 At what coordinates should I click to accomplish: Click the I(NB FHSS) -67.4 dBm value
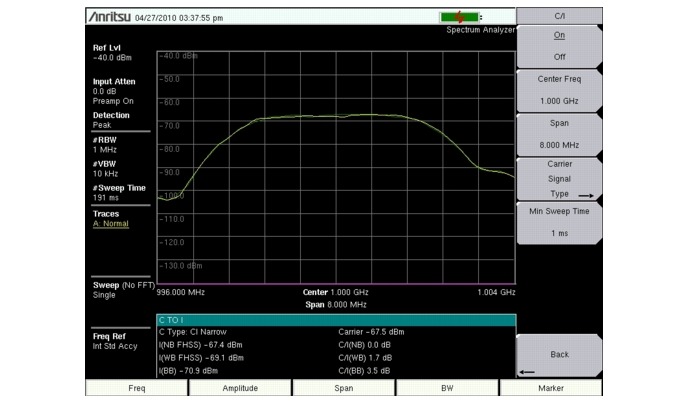point(200,345)
